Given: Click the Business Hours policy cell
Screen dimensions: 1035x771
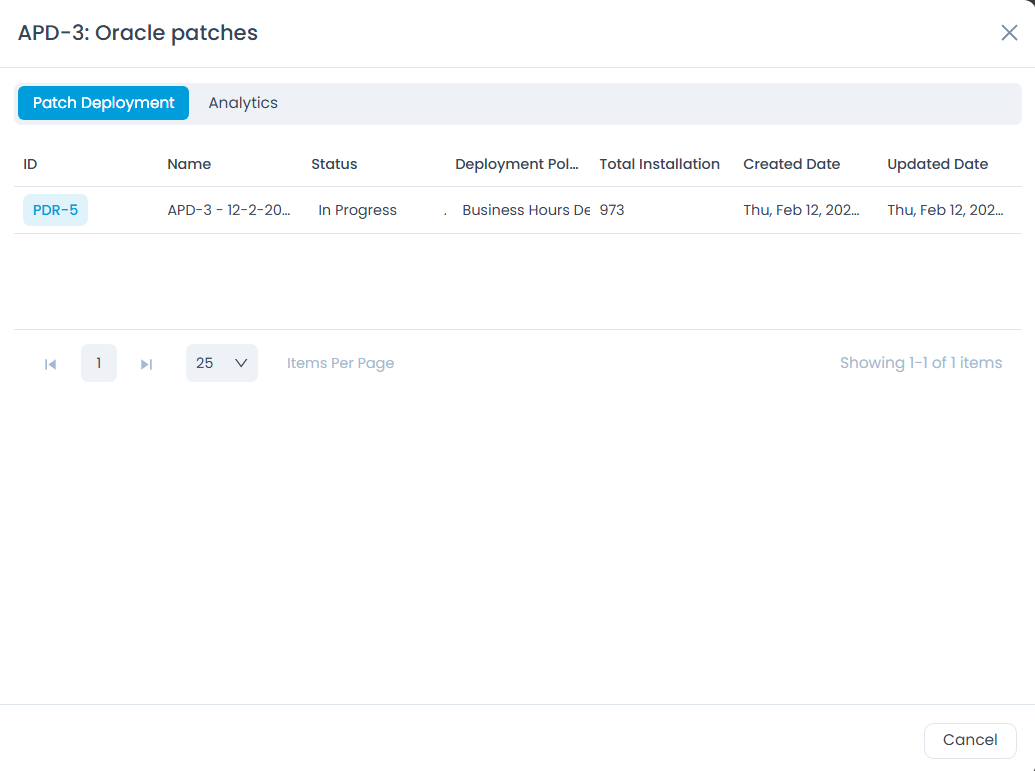Looking at the screenshot, I should [x=525, y=210].
